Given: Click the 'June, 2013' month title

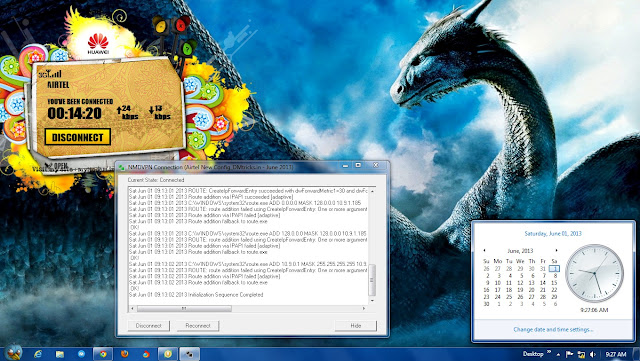Looking at the screenshot, I should click(520, 250).
